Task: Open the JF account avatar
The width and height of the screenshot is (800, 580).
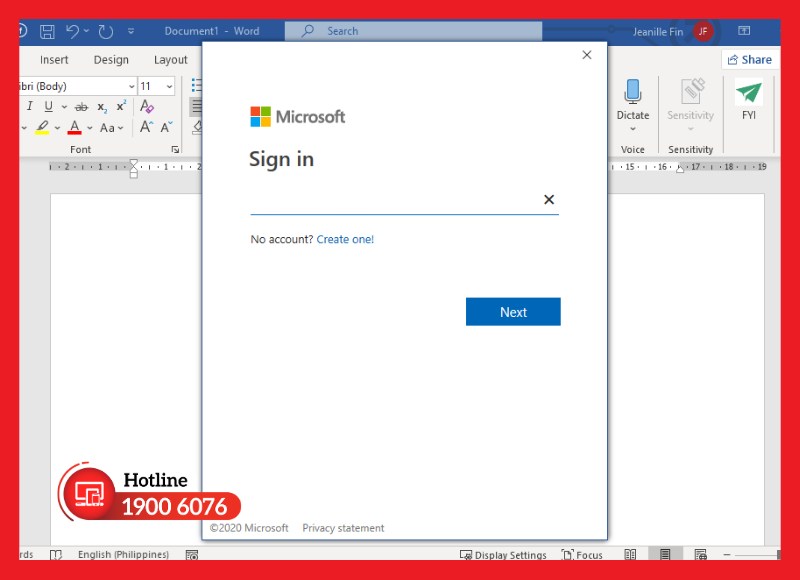Action: coord(703,32)
